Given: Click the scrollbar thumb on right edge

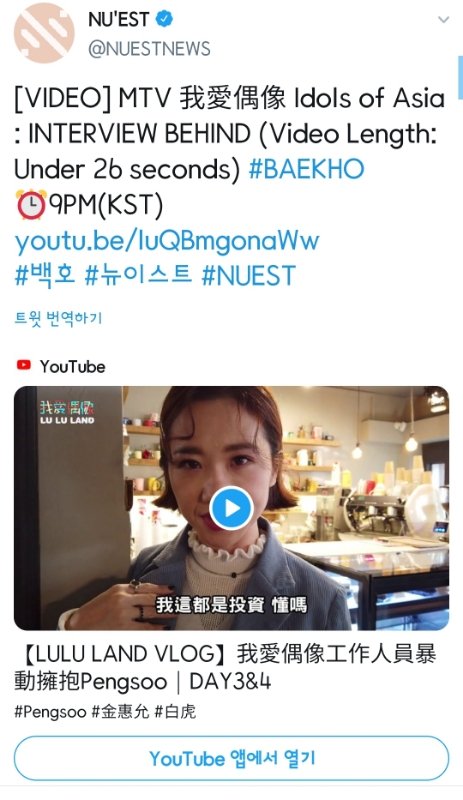Looking at the screenshot, I should 460,78.
